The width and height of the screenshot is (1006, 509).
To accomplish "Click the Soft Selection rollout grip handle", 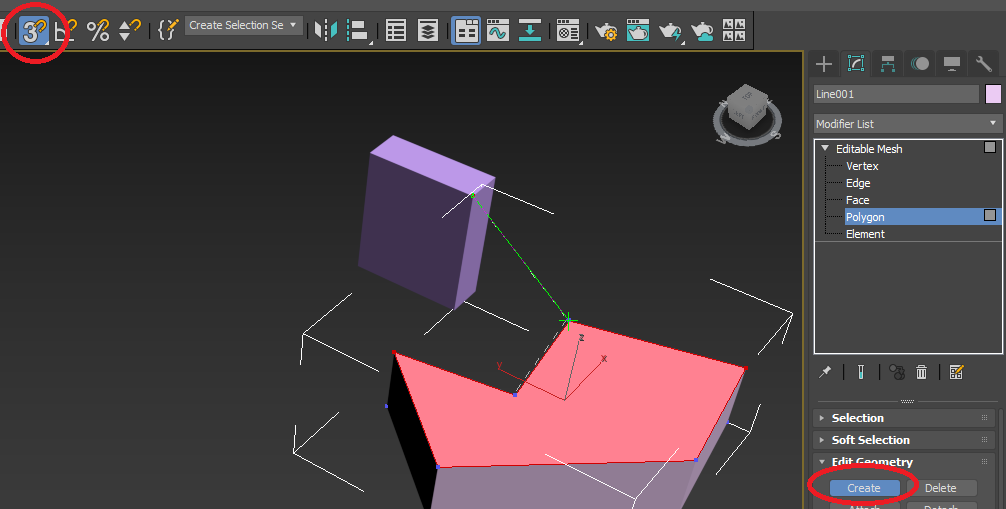I will 984,440.
